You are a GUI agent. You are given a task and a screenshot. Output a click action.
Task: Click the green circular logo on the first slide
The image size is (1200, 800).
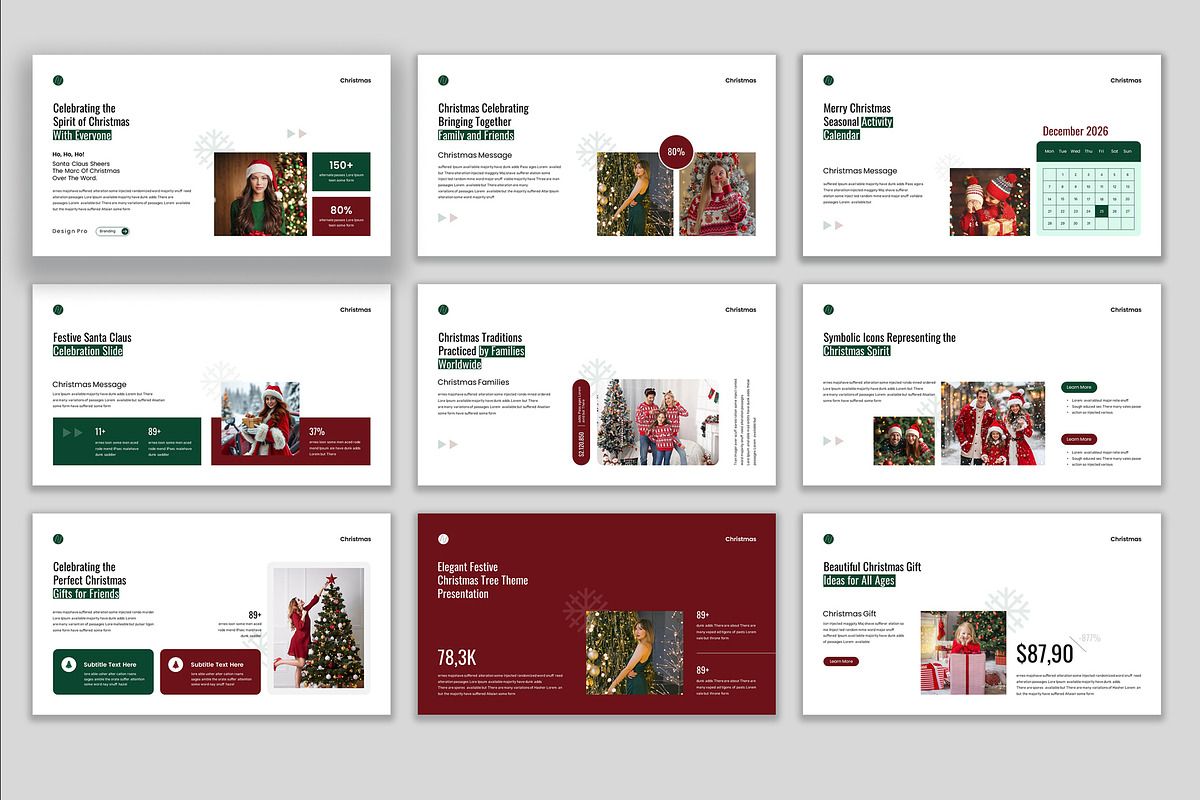(x=58, y=80)
